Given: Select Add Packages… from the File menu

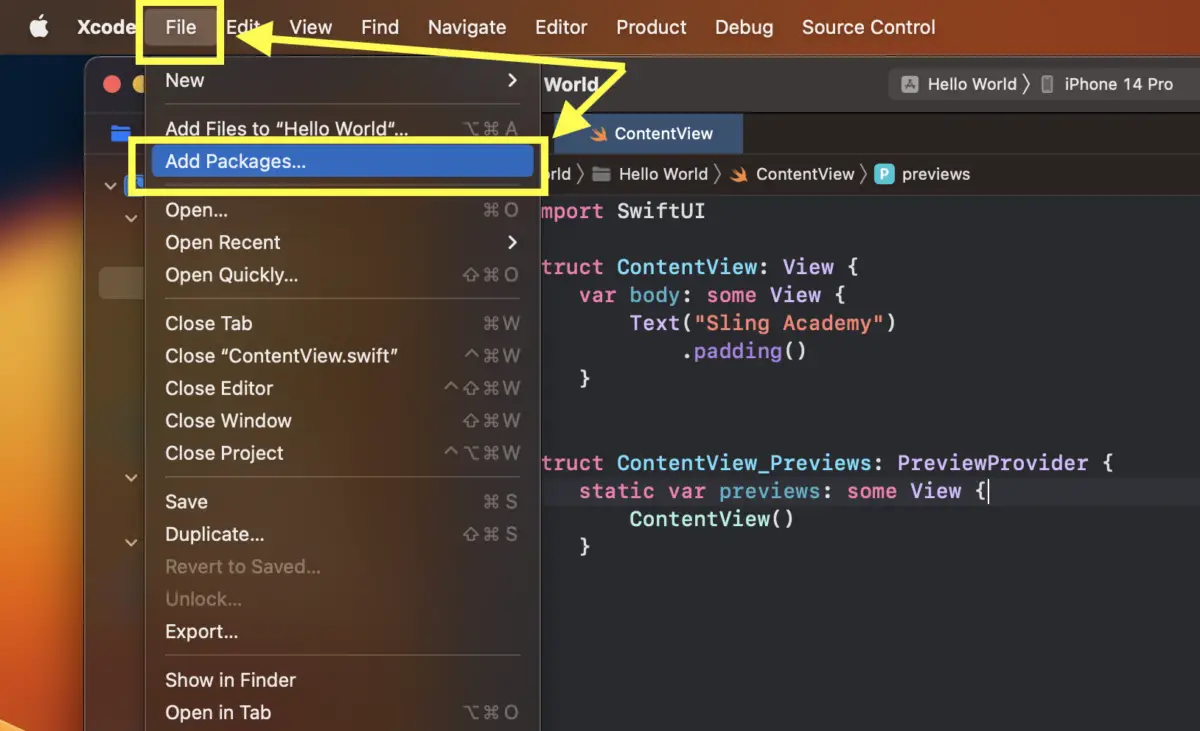Looking at the screenshot, I should 342,161.
